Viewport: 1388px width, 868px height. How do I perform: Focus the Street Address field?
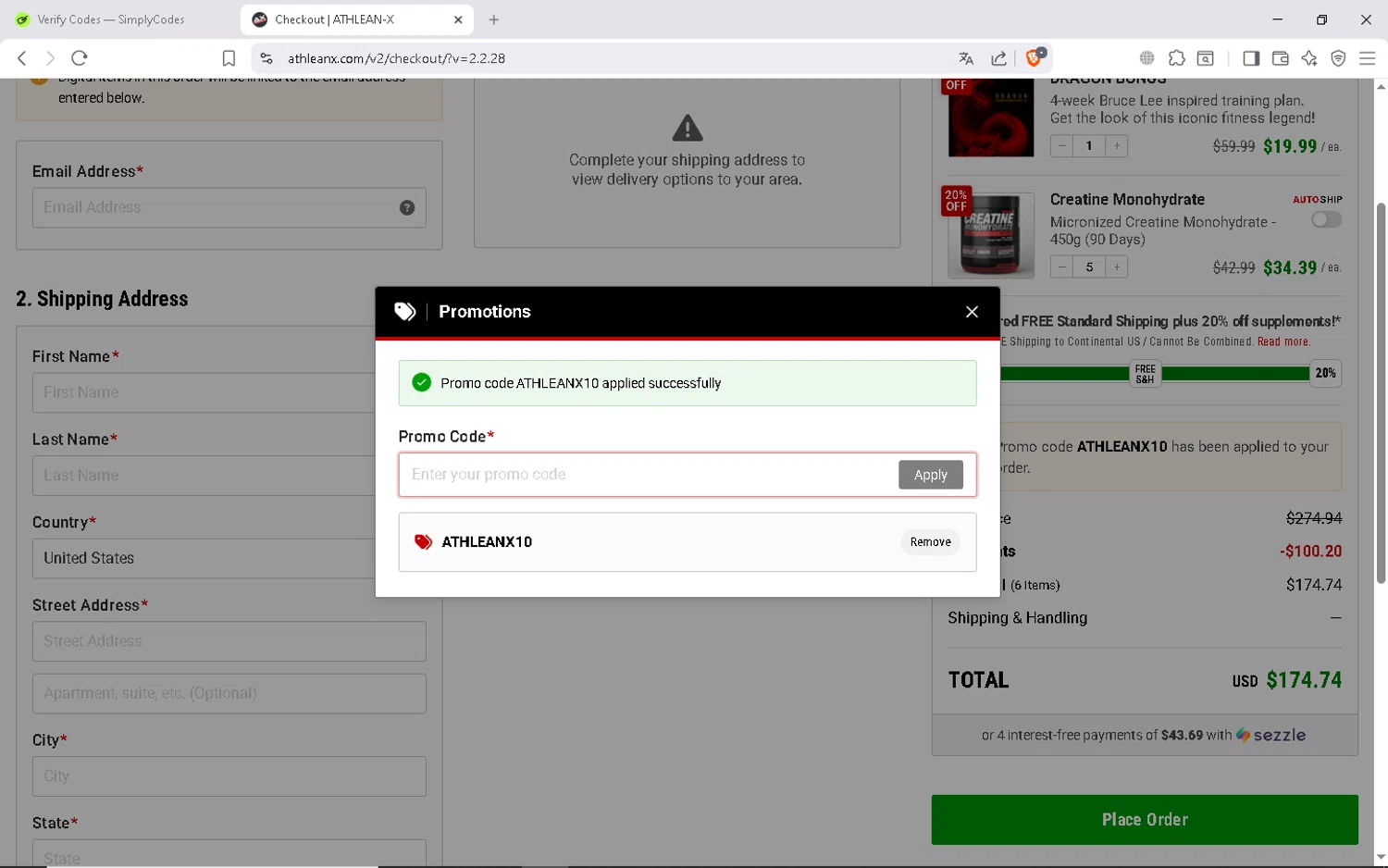click(229, 641)
